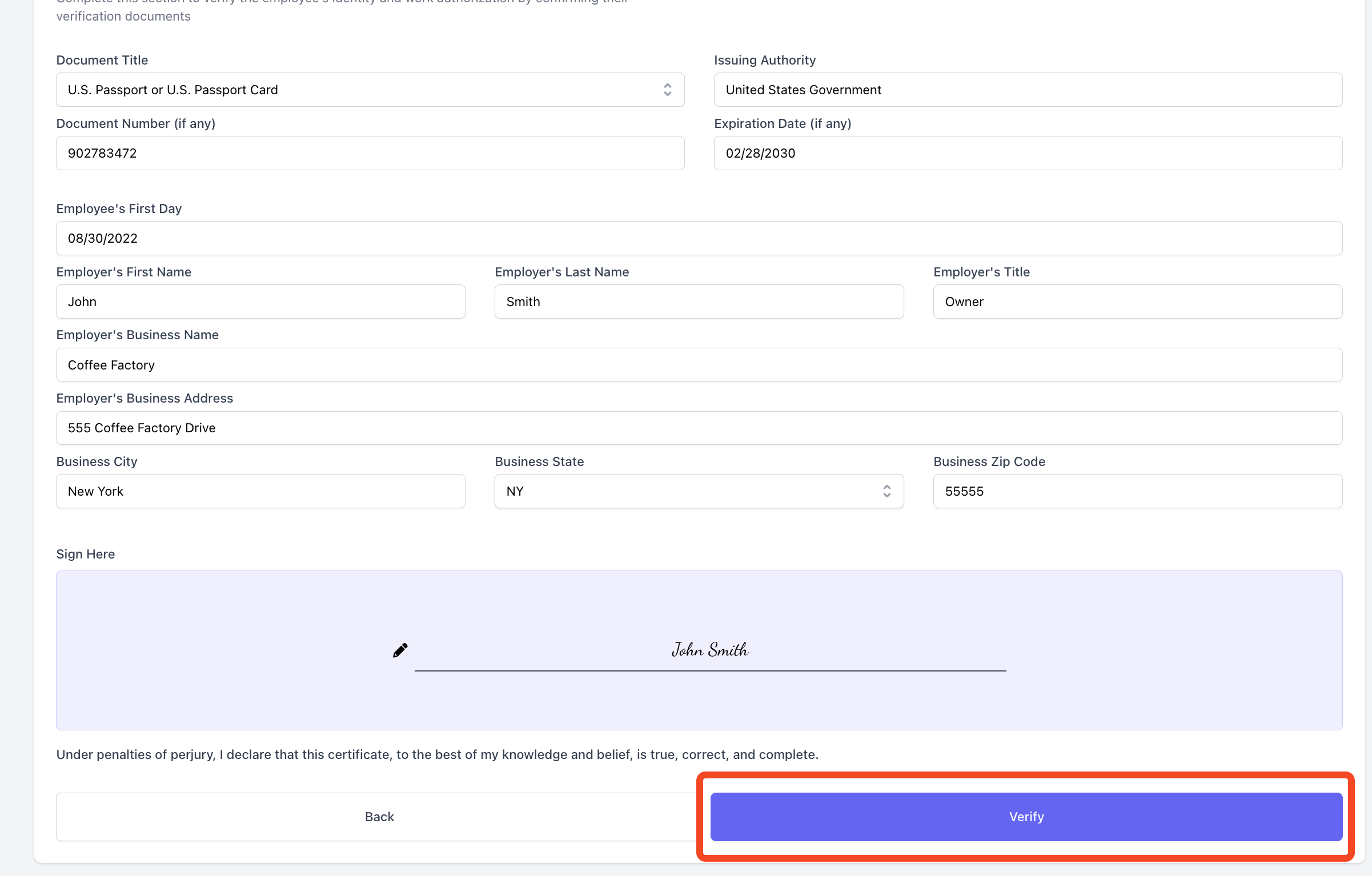
Task: Click the Business State chevron arrows
Action: (x=886, y=491)
